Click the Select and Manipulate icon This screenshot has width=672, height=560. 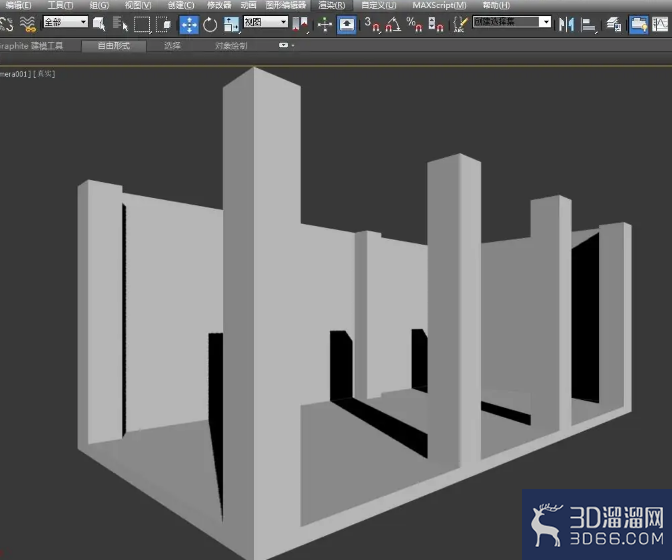[x=325, y=24]
